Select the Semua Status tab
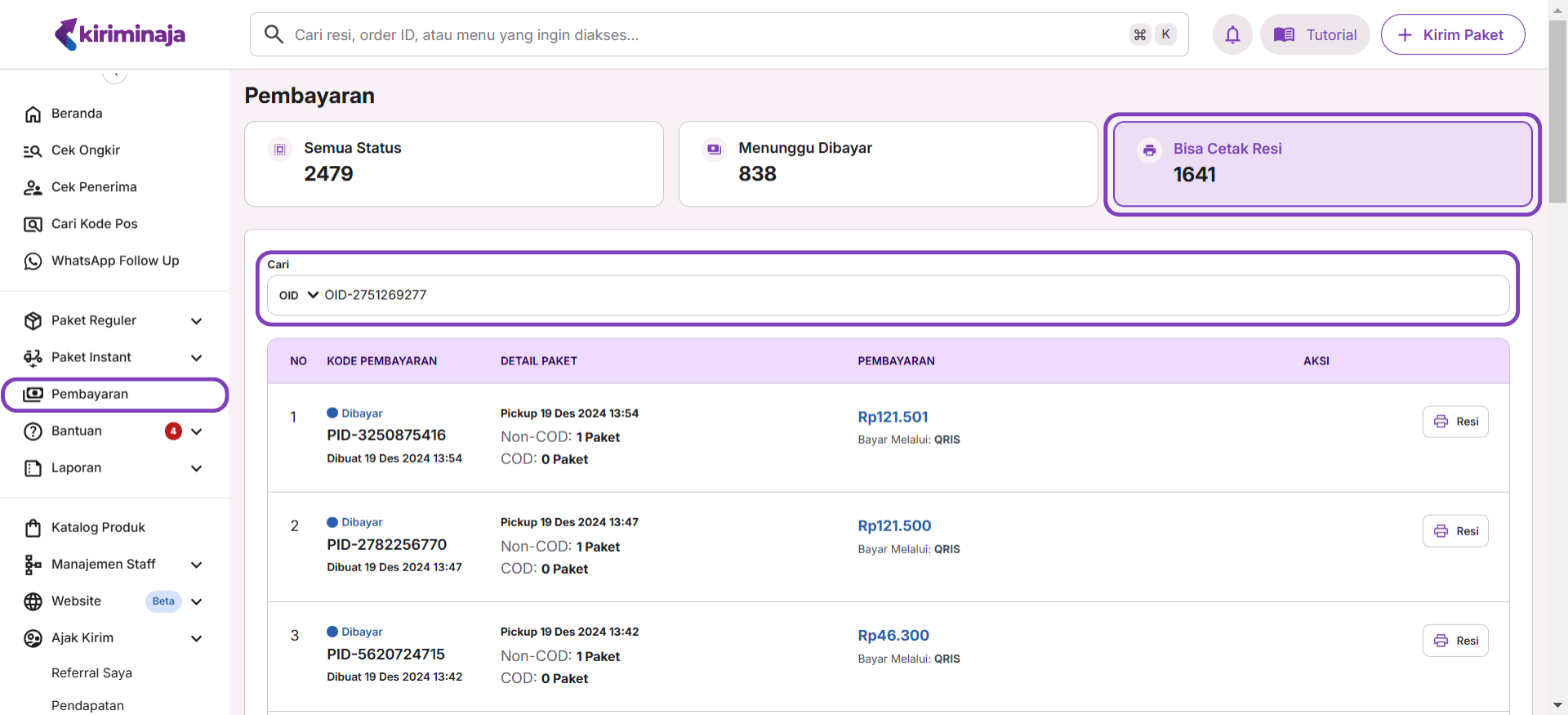Viewport: 1568px width, 715px height. pos(453,163)
